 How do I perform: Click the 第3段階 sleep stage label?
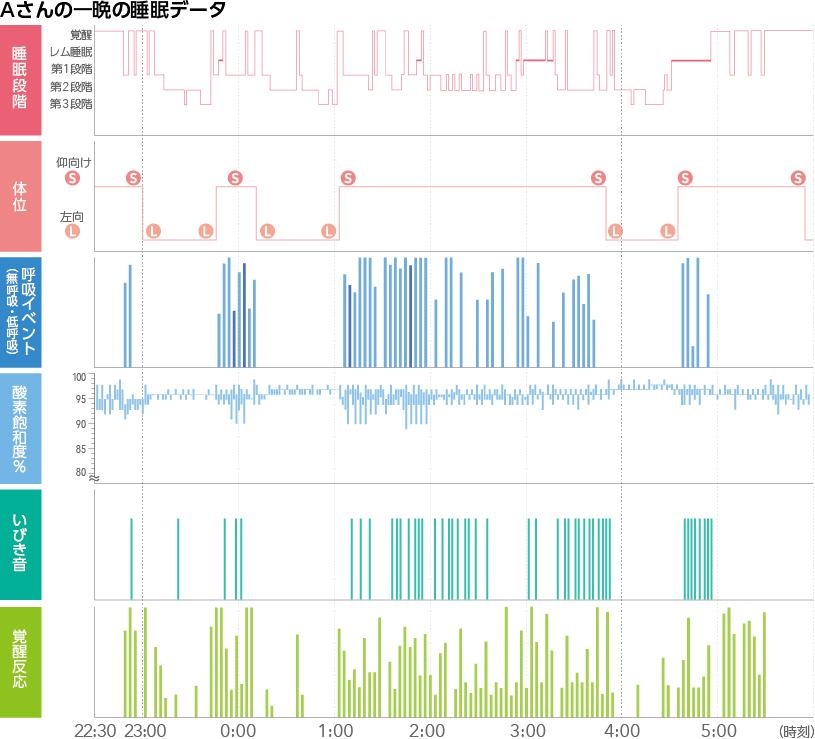71,103
